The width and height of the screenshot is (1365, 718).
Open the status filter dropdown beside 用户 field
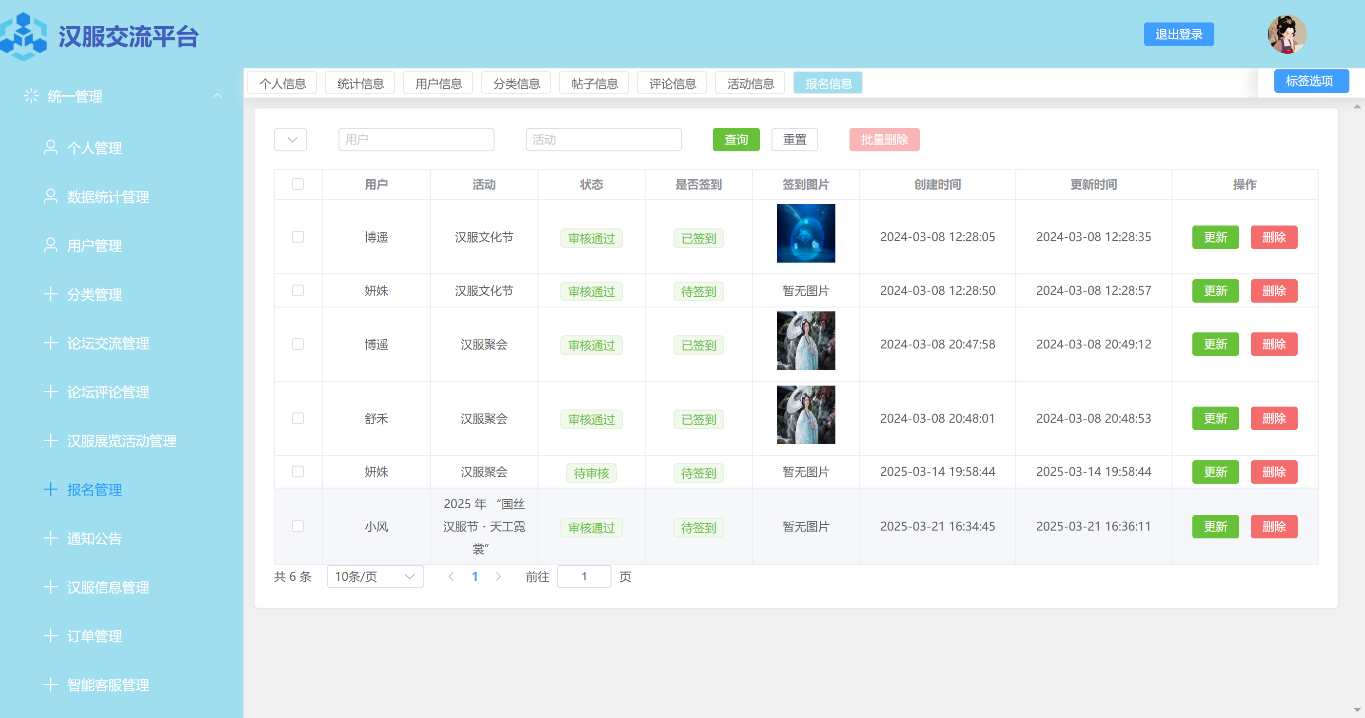click(290, 140)
